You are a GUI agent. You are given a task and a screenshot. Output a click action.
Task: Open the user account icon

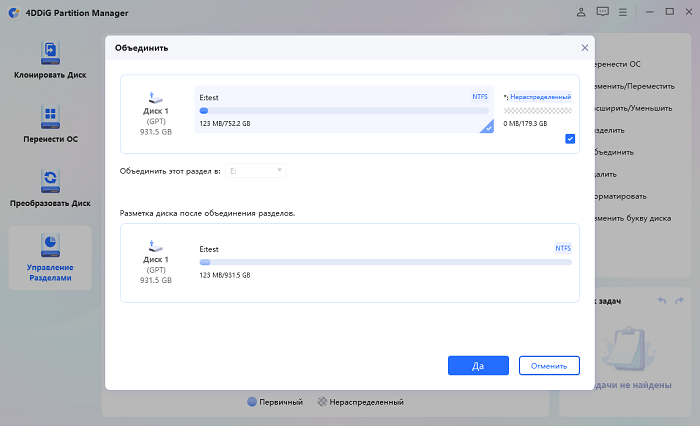tap(581, 12)
